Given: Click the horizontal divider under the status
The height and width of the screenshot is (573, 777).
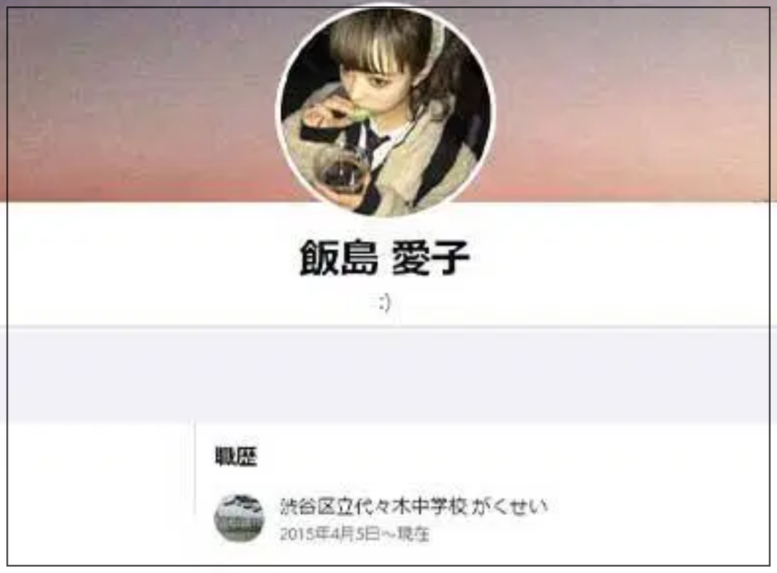Looking at the screenshot, I should [x=388, y=327].
